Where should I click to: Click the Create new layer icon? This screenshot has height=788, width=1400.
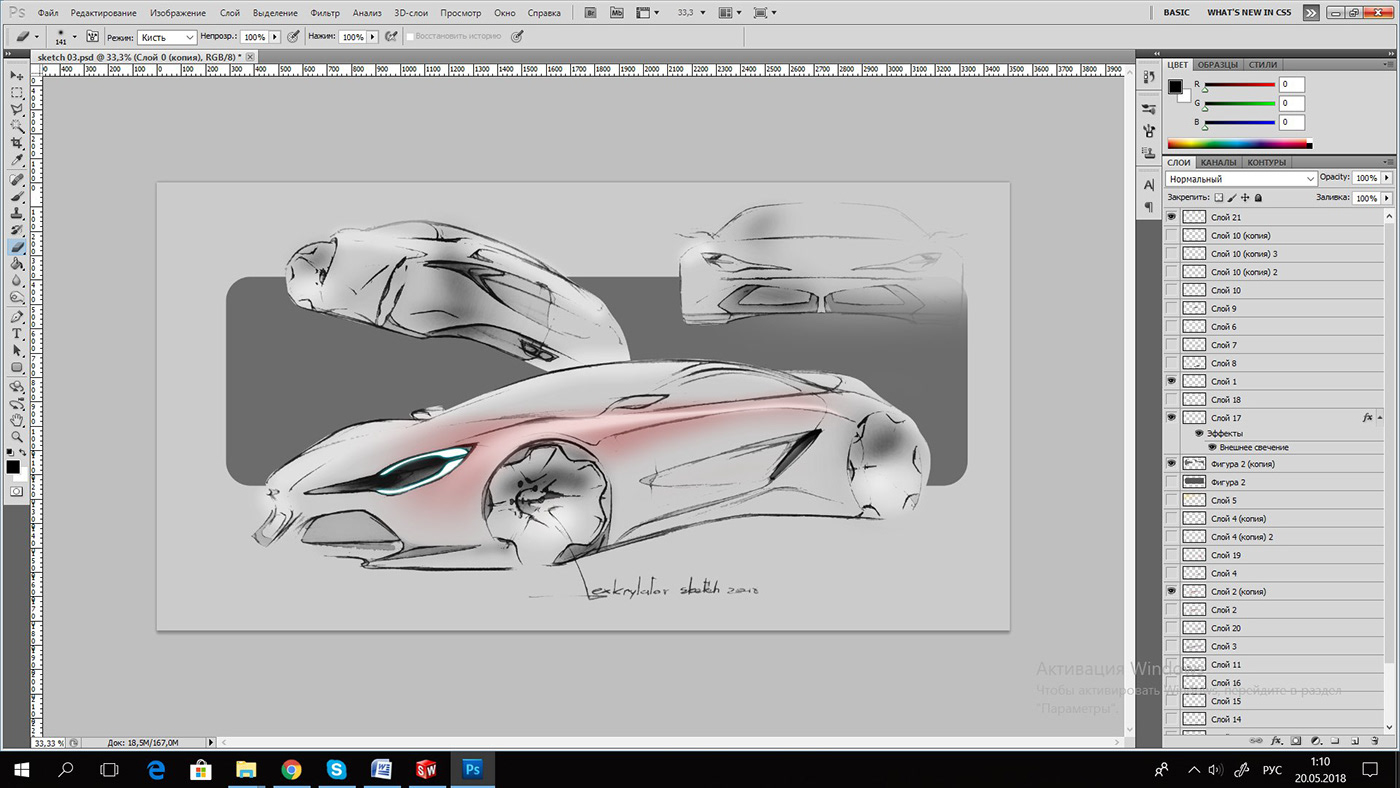click(1356, 741)
